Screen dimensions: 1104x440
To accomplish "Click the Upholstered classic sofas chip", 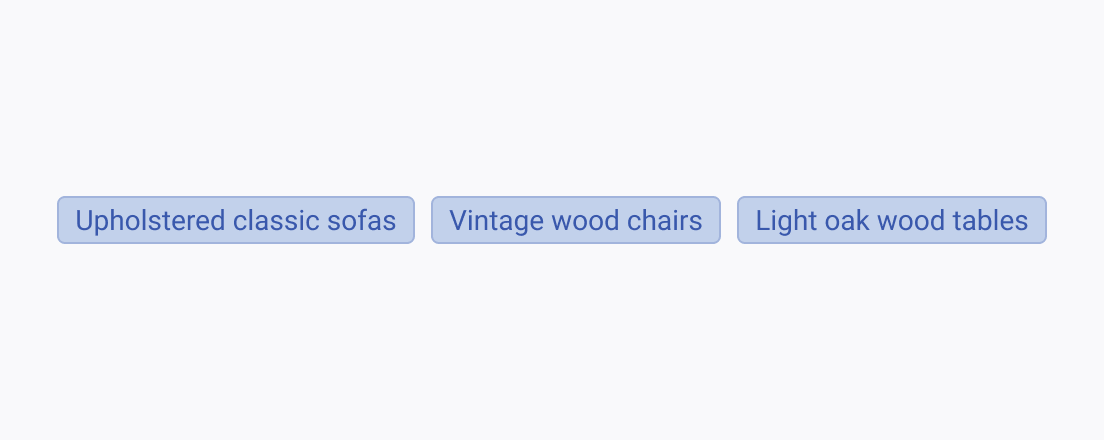I will (236, 220).
